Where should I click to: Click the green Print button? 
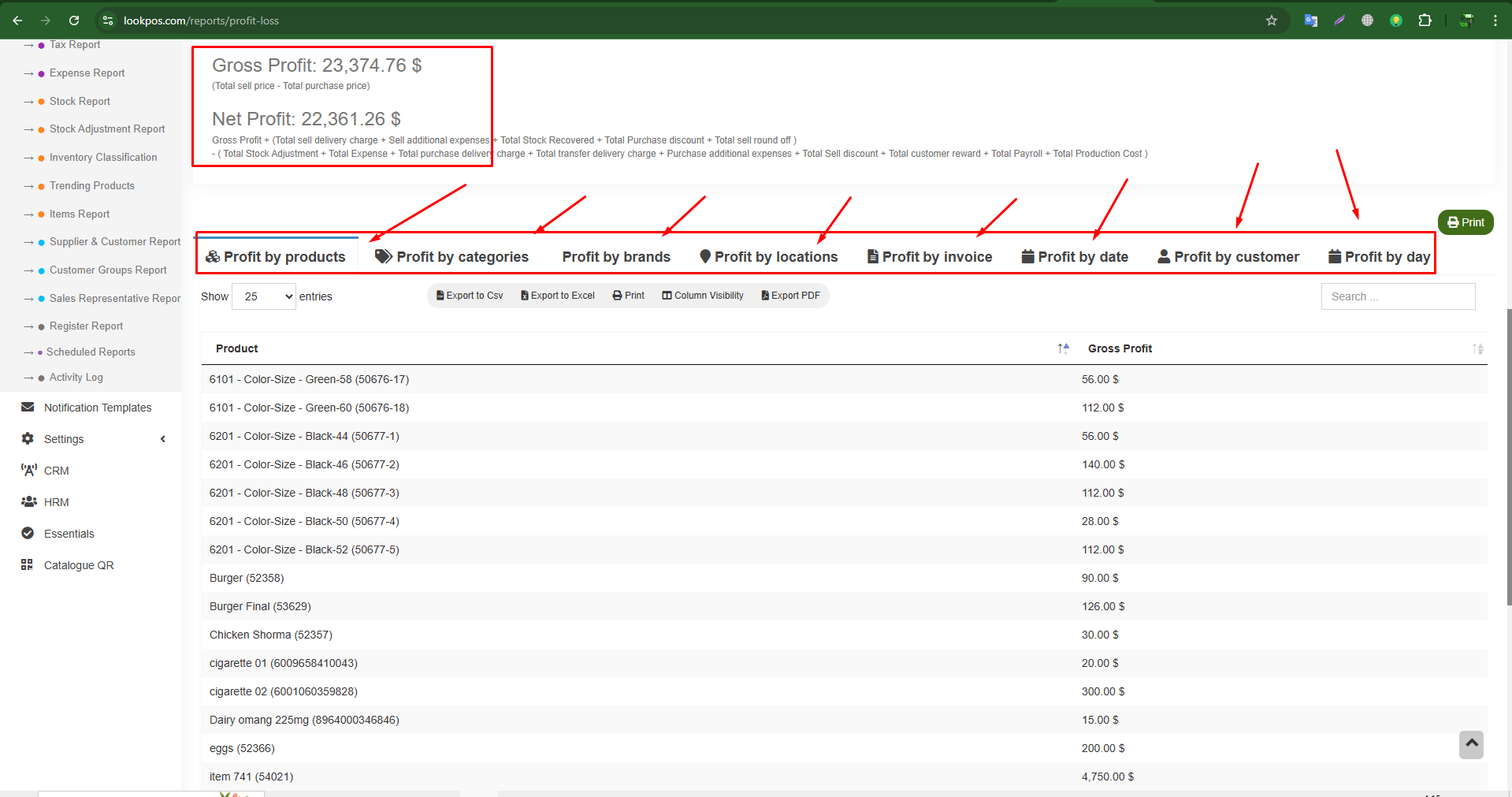click(x=1464, y=222)
